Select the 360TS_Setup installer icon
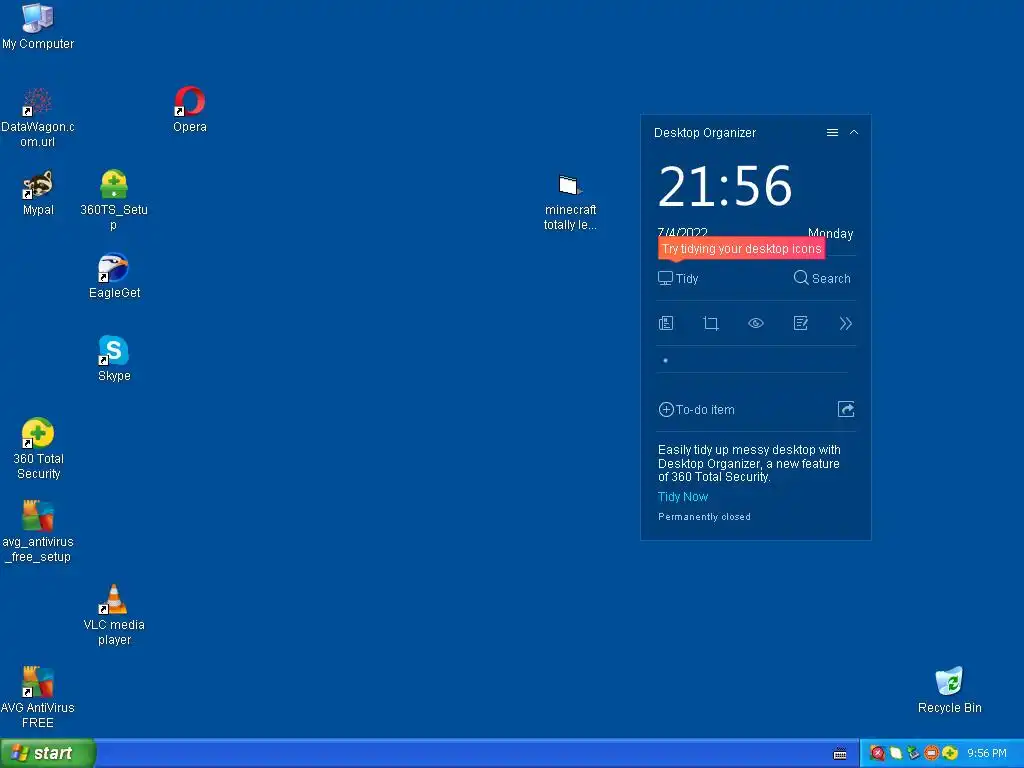The image size is (1024, 768). point(114,200)
